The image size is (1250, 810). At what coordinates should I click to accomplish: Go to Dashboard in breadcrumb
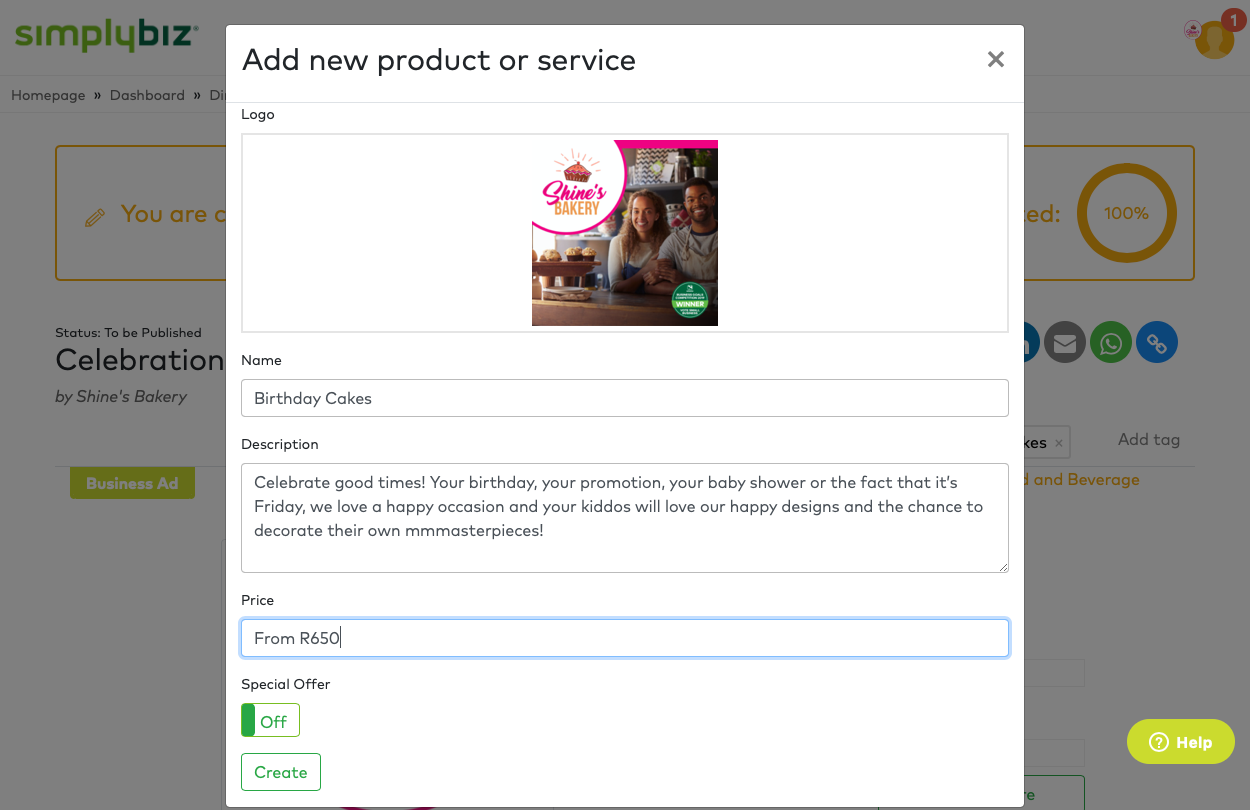click(x=147, y=95)
